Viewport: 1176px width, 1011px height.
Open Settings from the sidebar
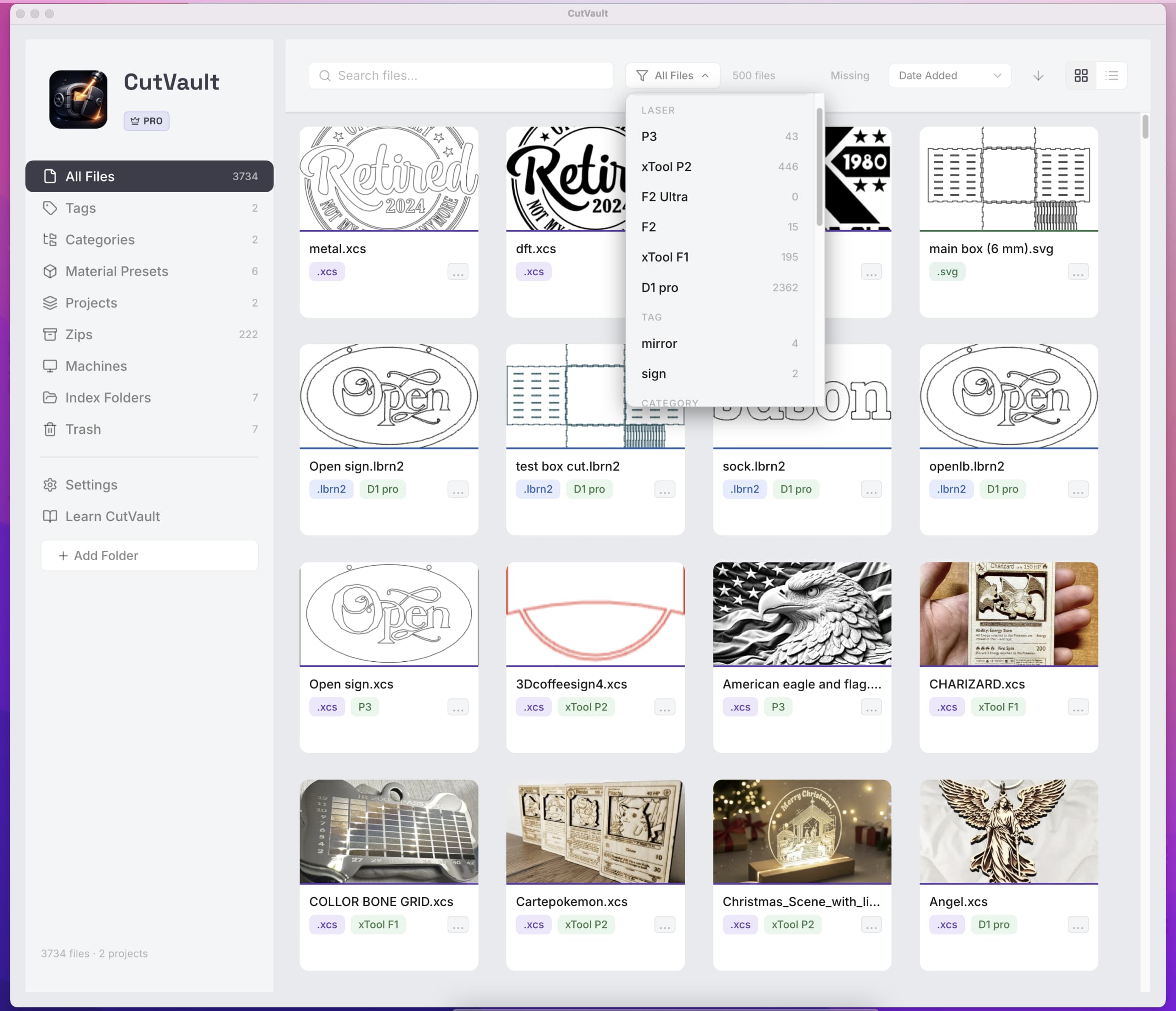[x=149, y=485]
